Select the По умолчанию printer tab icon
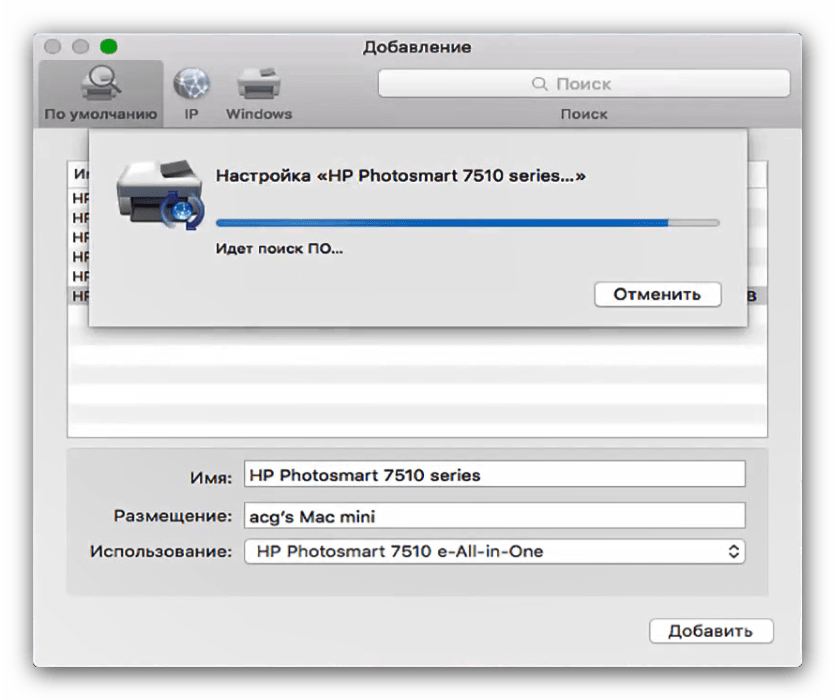The image size is (835, 700). coord(100,86)
